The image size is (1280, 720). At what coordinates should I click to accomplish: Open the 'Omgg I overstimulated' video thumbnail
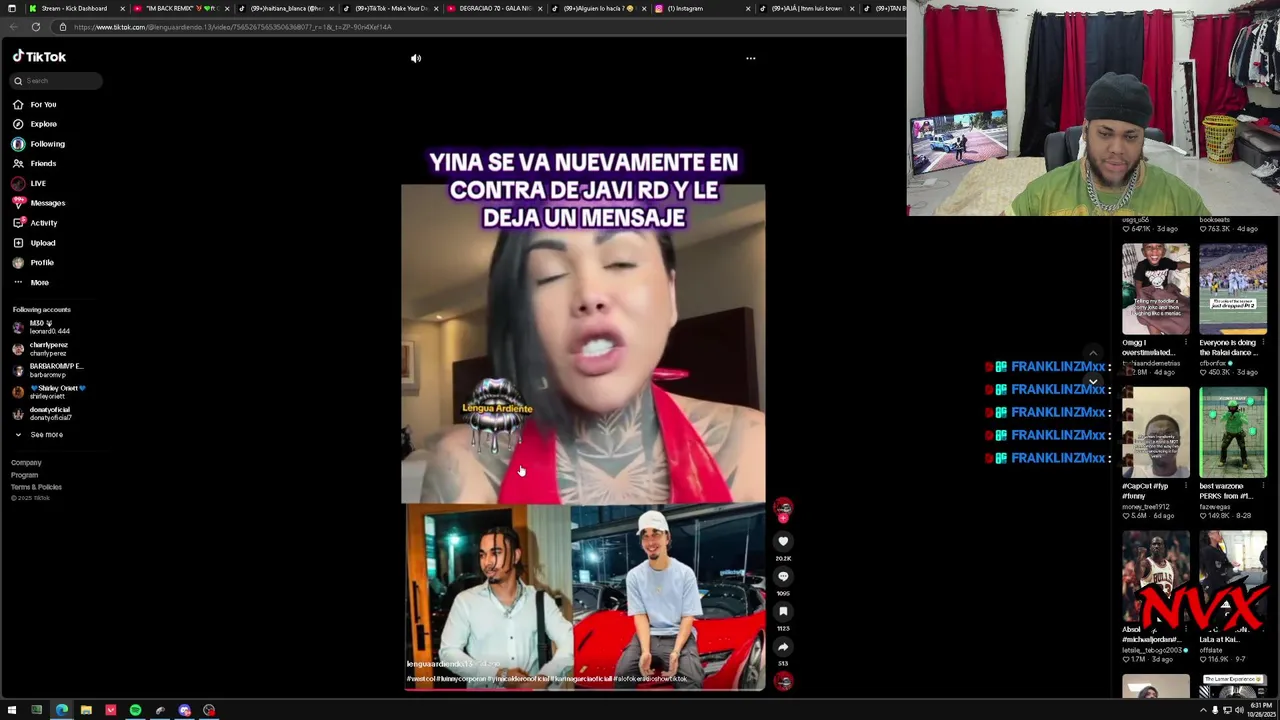1156,290
